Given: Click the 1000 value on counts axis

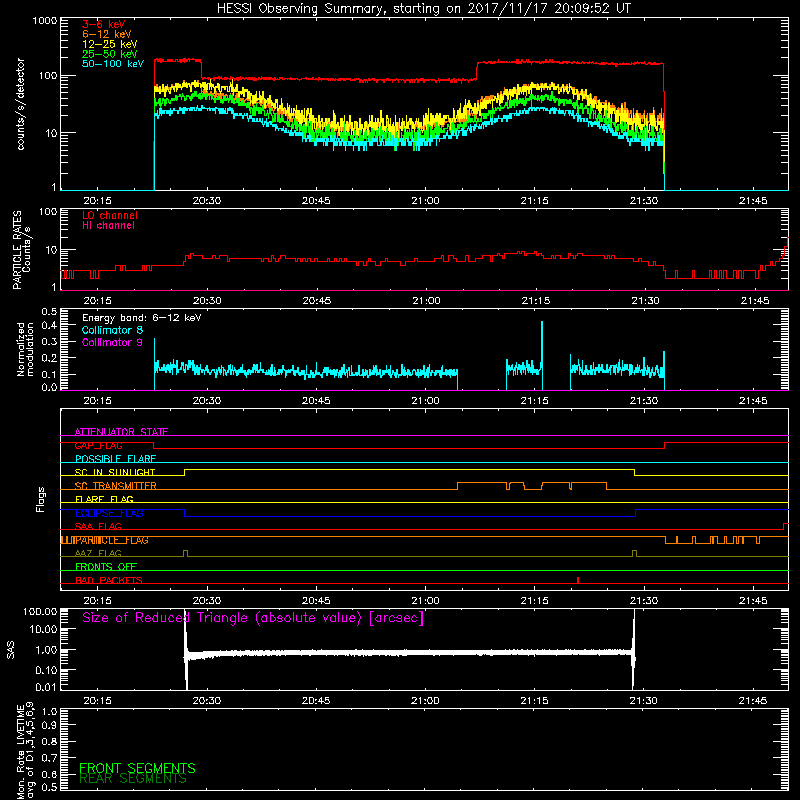Looking at the screenshot, I should tap(44, 21).
